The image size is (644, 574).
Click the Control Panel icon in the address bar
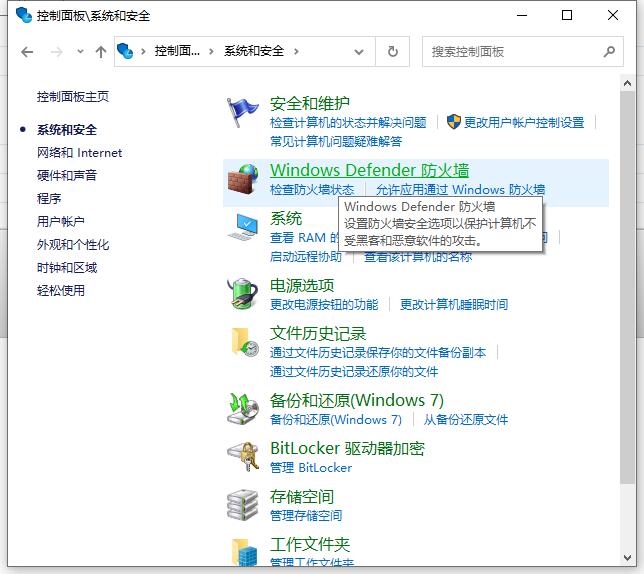tap(125, 51)
